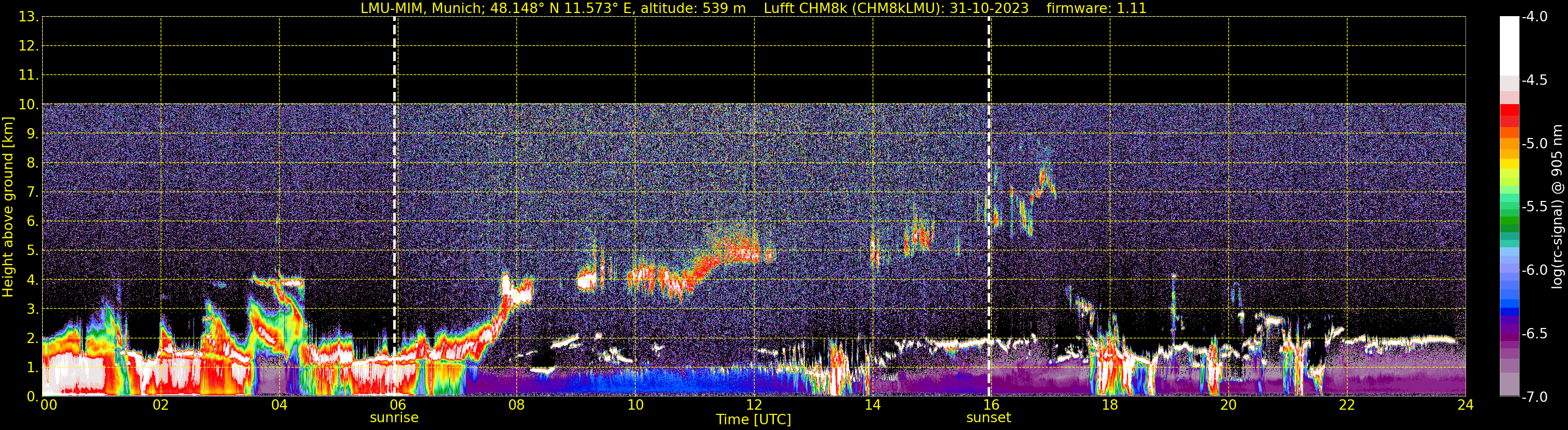Click the '2.' height axis tick label
1568x430 pixels.
32,339
